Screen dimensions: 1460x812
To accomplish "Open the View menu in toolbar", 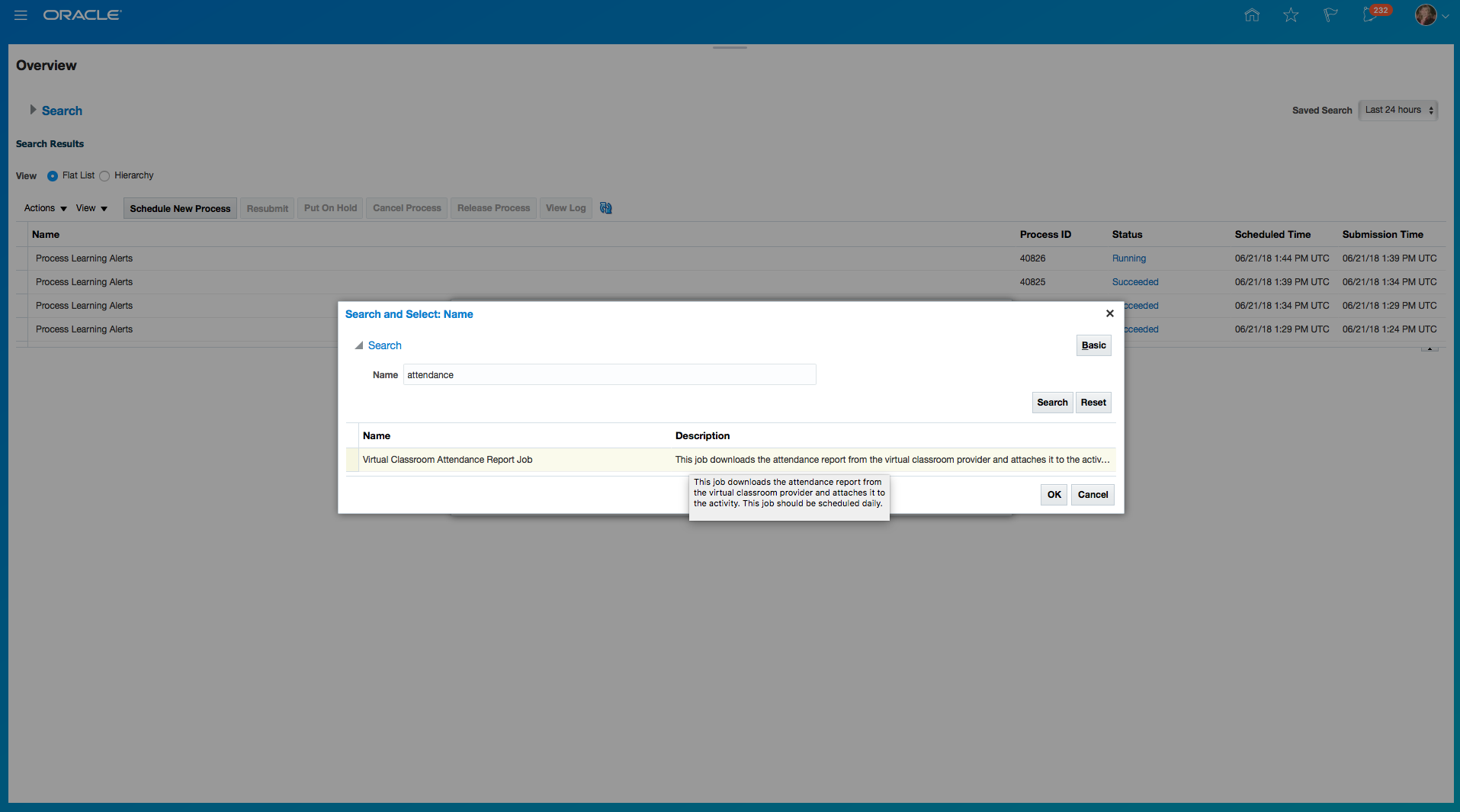I will 91,208.
